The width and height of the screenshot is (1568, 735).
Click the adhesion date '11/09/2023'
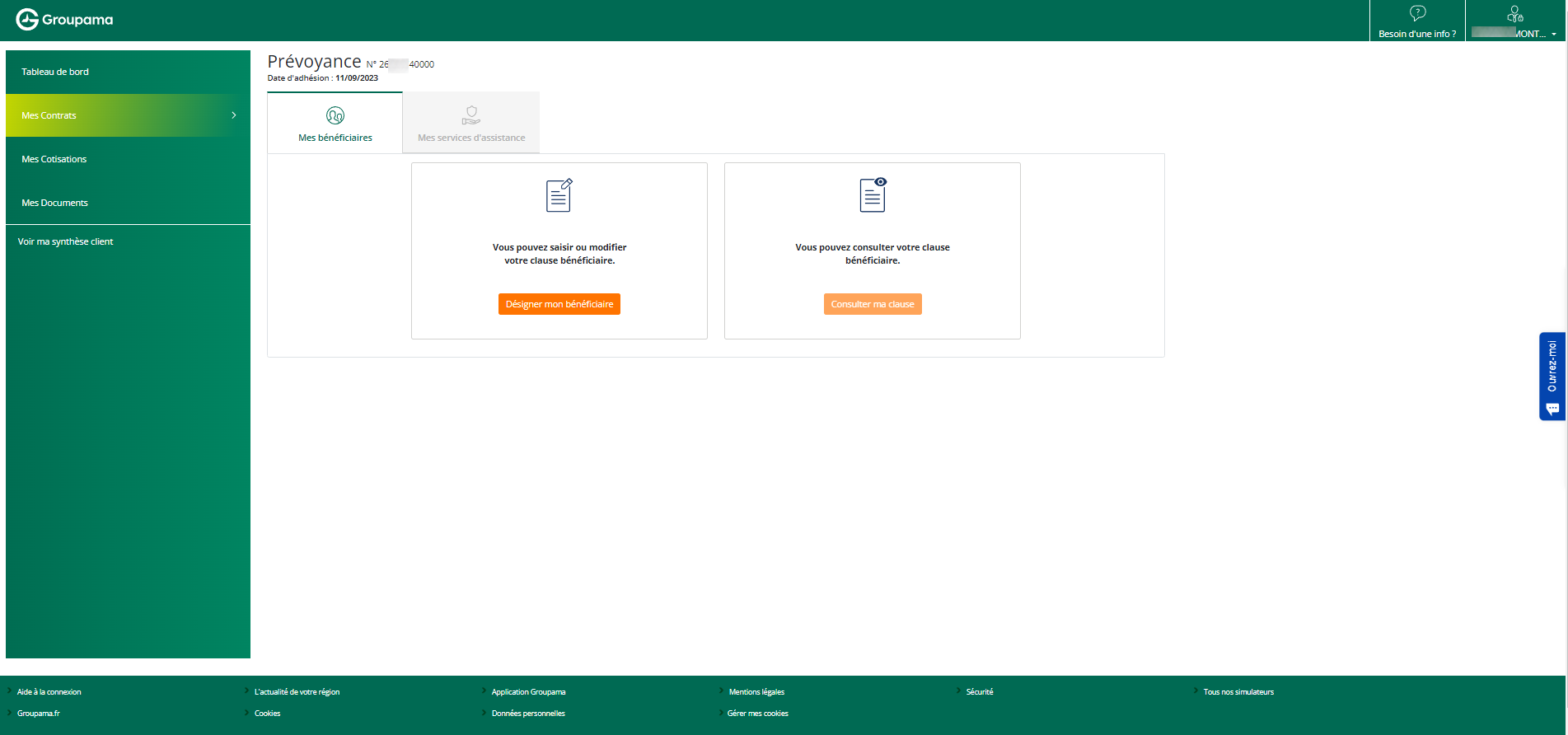pos(357,78)
